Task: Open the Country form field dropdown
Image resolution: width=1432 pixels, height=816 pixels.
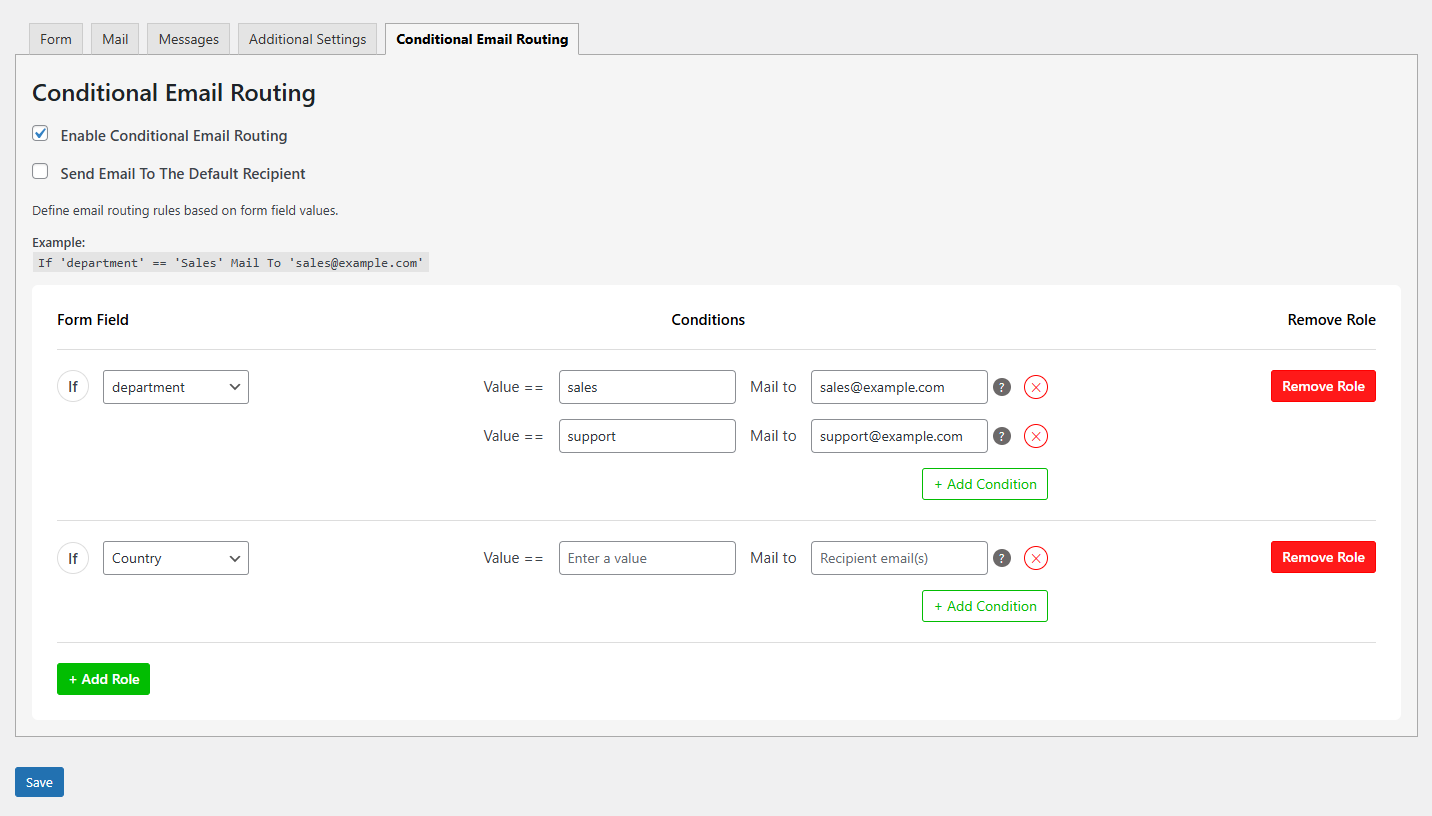Action: point(176,558)
